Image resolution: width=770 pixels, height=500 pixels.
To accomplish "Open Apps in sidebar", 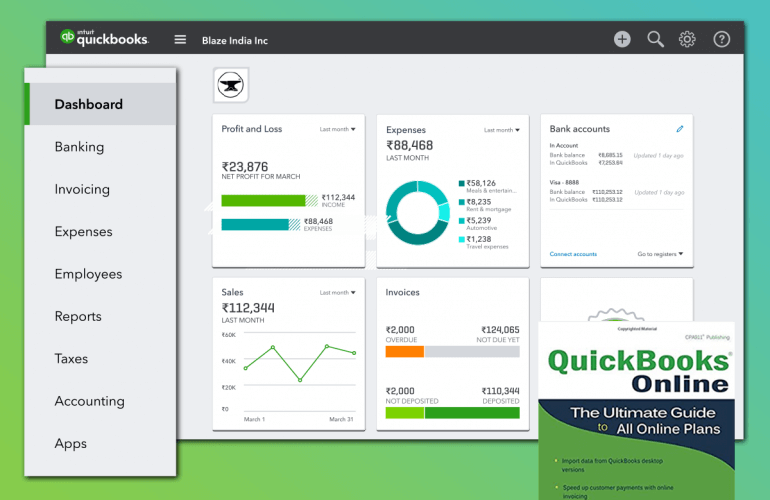I will tap(71, 444).
